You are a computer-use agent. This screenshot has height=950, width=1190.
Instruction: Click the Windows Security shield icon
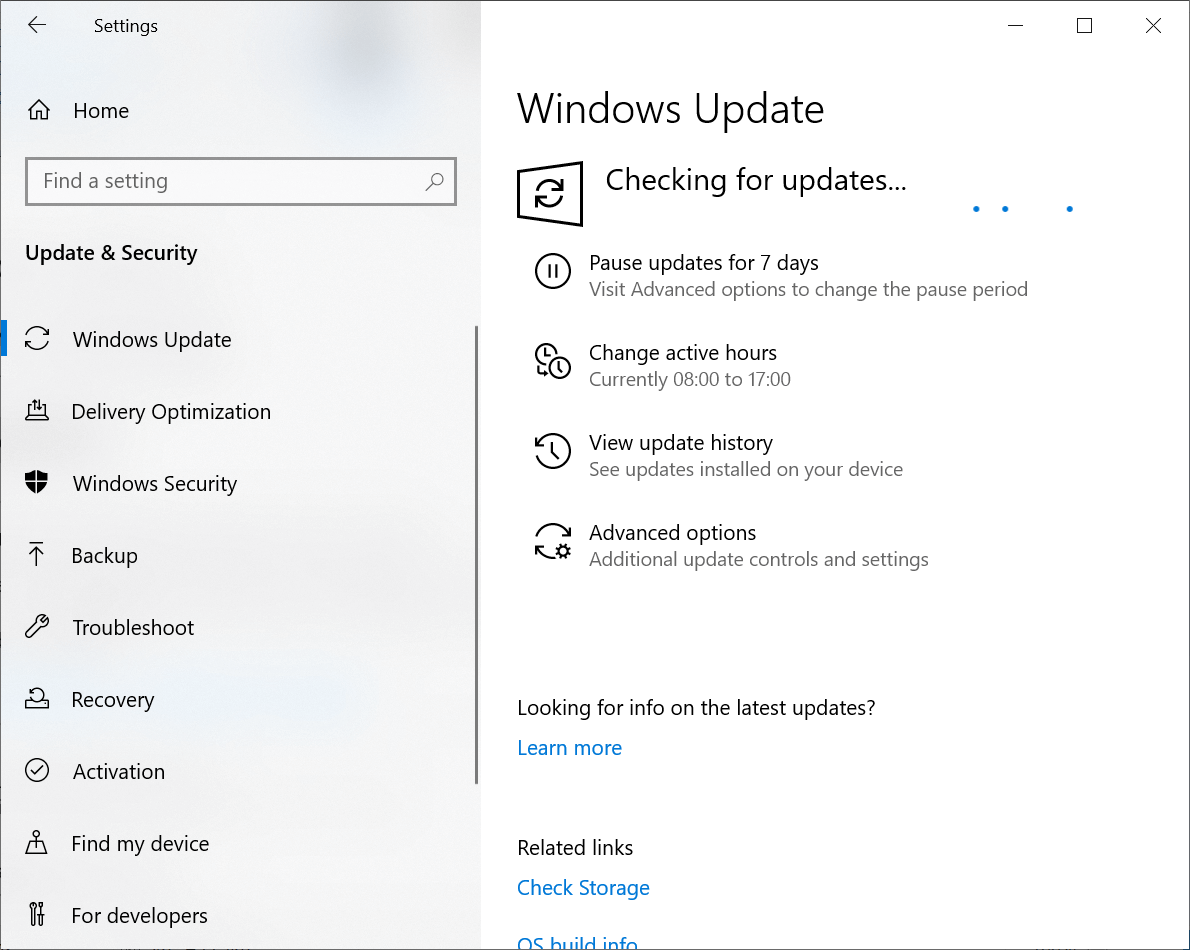pyautogui.click(x=36, y=482)
